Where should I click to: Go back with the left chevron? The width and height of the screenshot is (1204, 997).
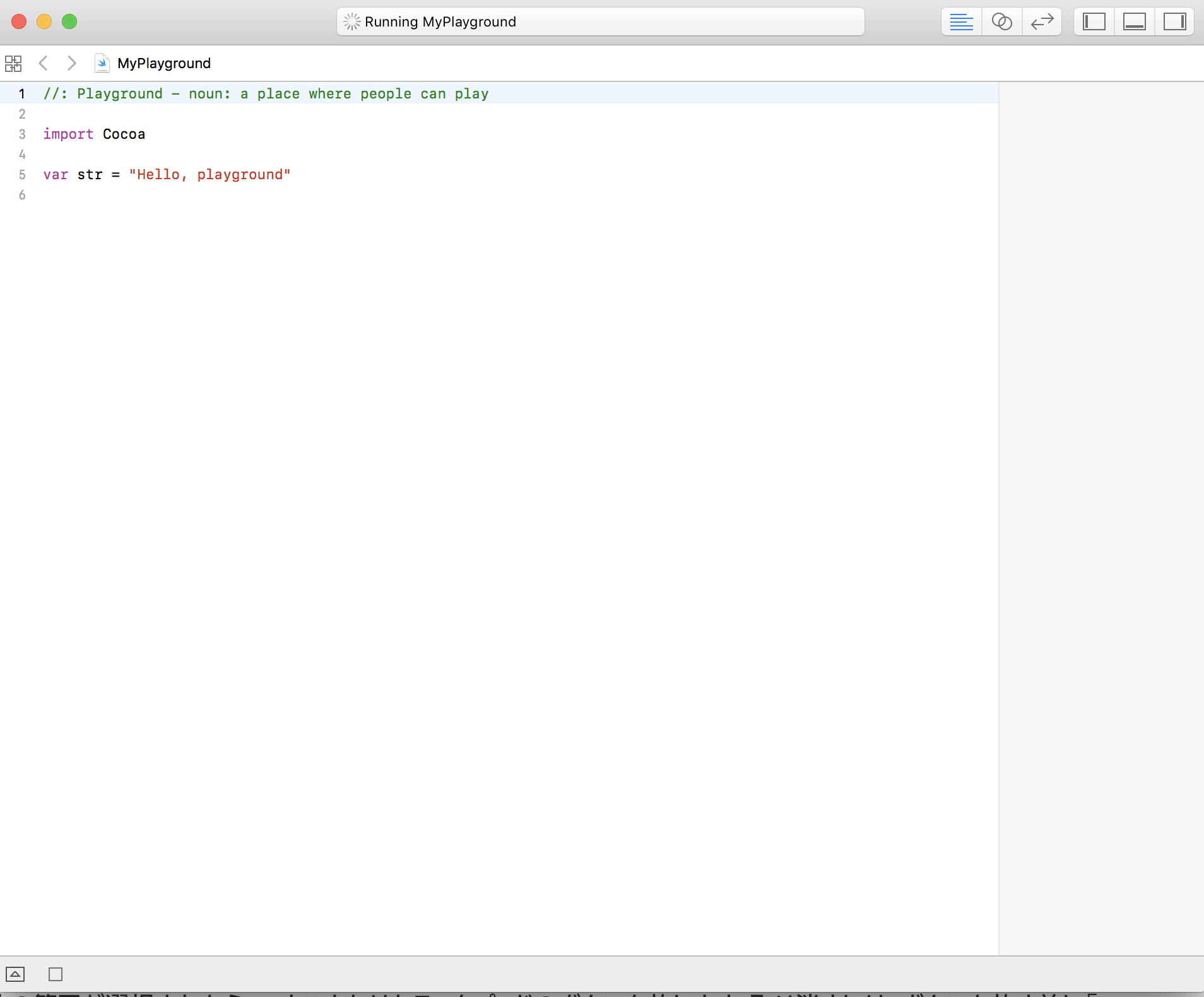[43, 63]
